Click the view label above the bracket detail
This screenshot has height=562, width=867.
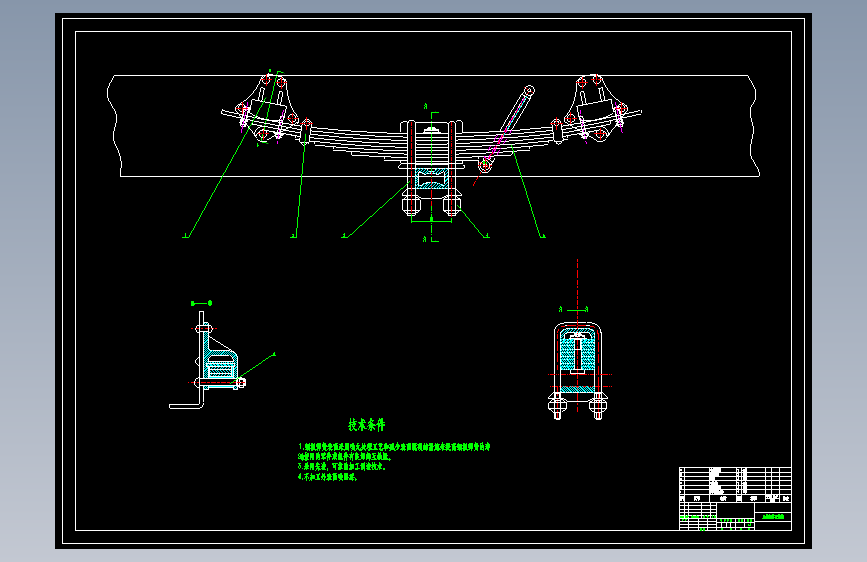201,303
